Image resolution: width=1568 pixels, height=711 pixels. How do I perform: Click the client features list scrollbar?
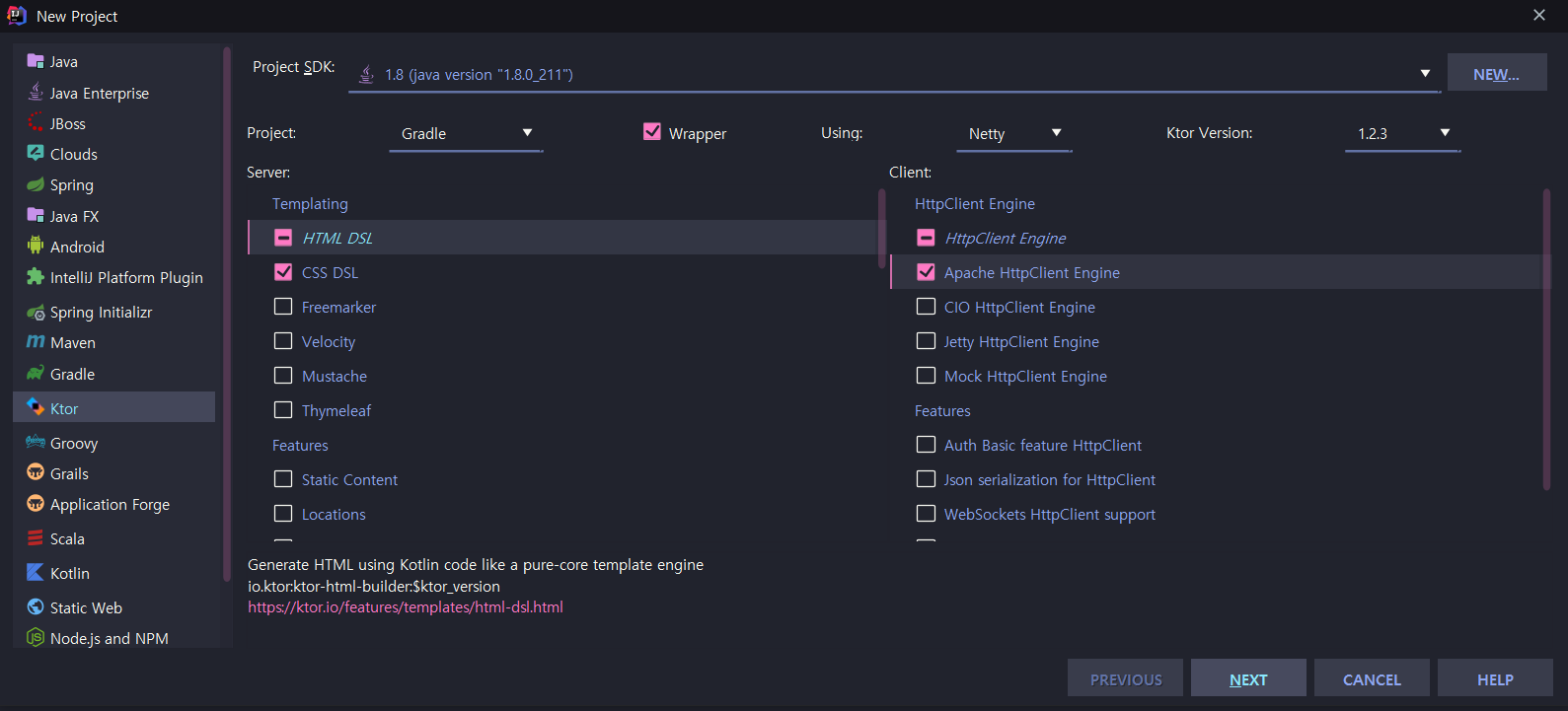(x=1546, y=339)
